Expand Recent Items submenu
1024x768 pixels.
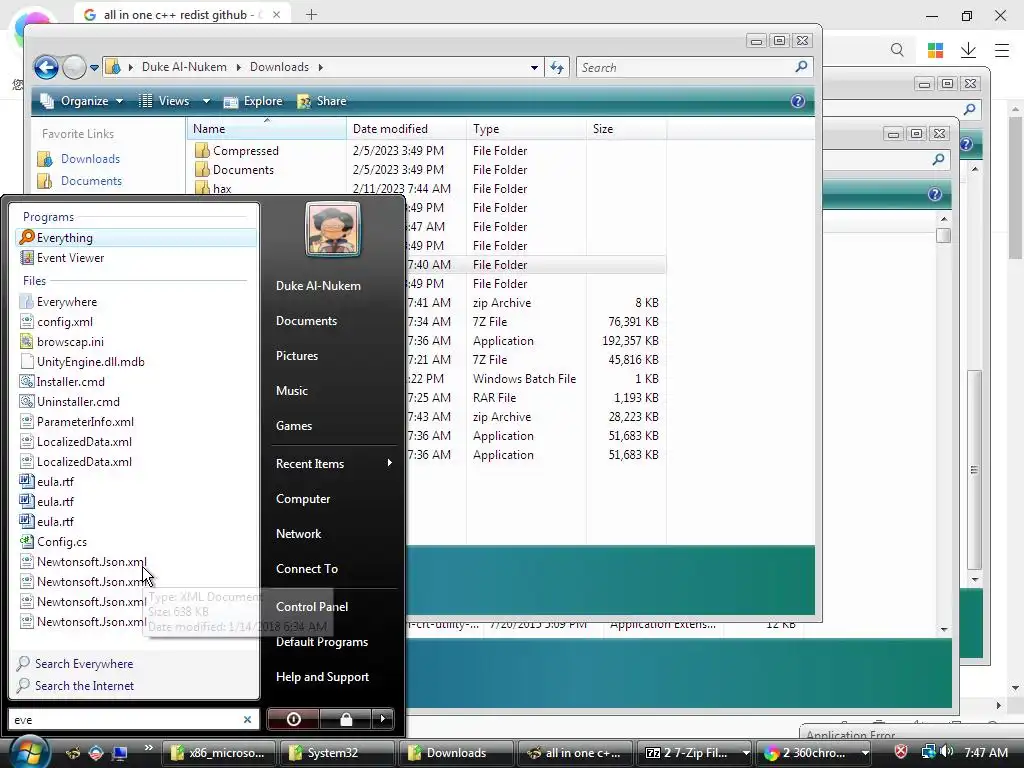click(334, 464)
